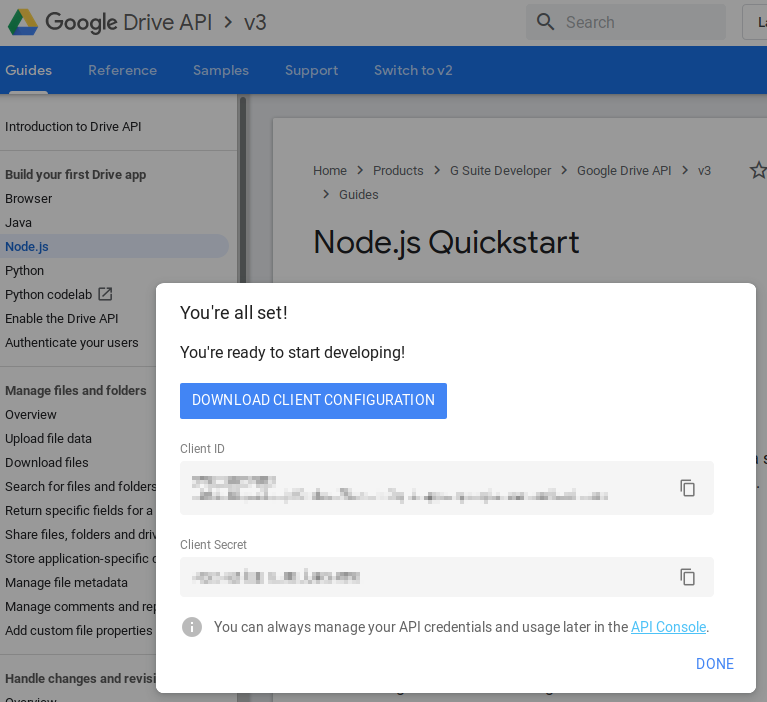Open Overview under Manage files and folders
Viewport: 767px width, 702px height.
[x=31, y=414]
